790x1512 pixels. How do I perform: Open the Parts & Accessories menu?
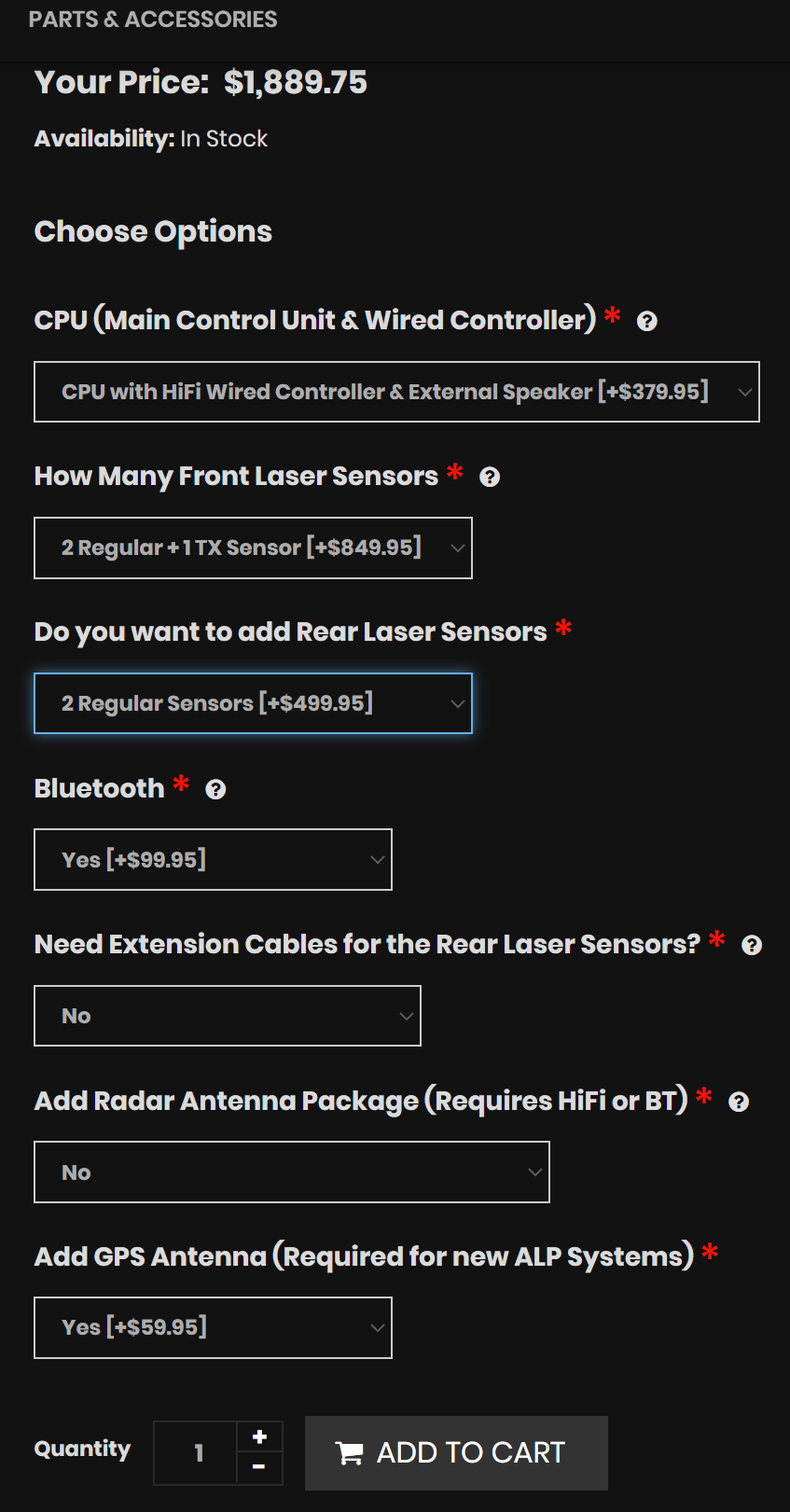(153, 20)
